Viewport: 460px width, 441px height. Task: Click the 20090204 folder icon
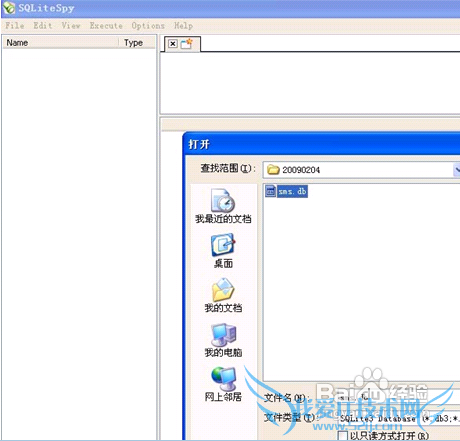273,170
